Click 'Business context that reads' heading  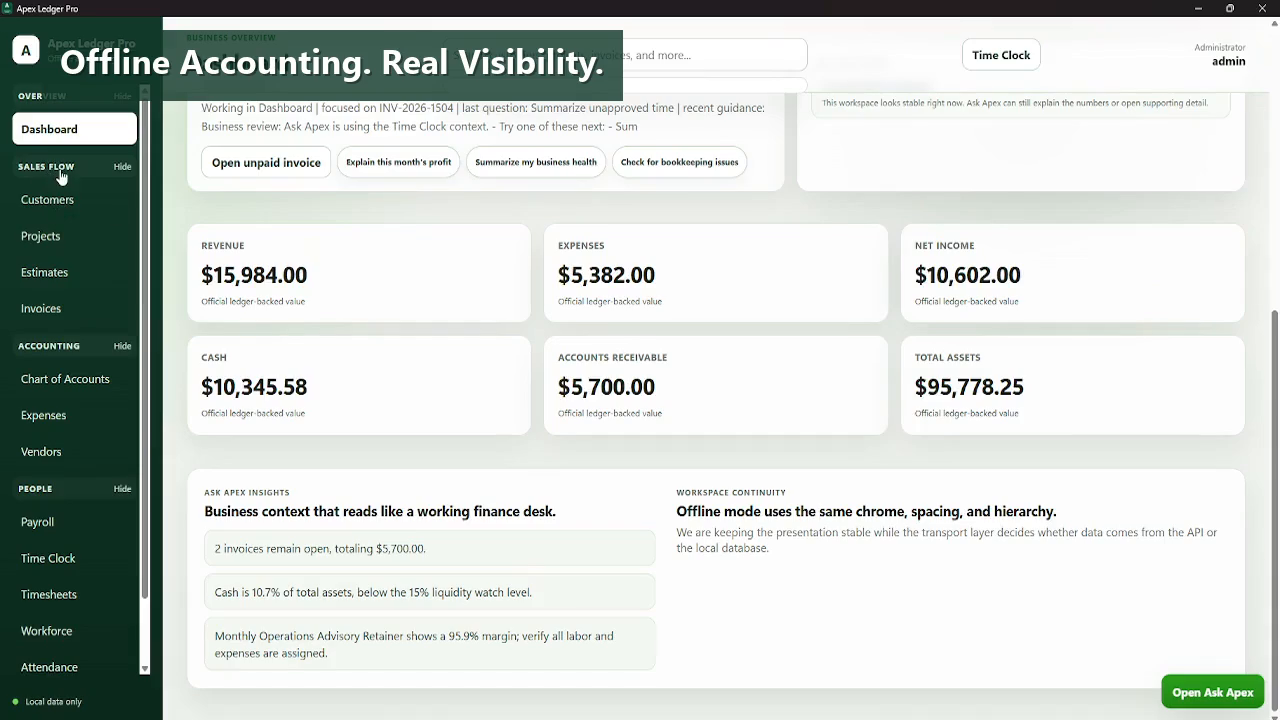[380, 511]
